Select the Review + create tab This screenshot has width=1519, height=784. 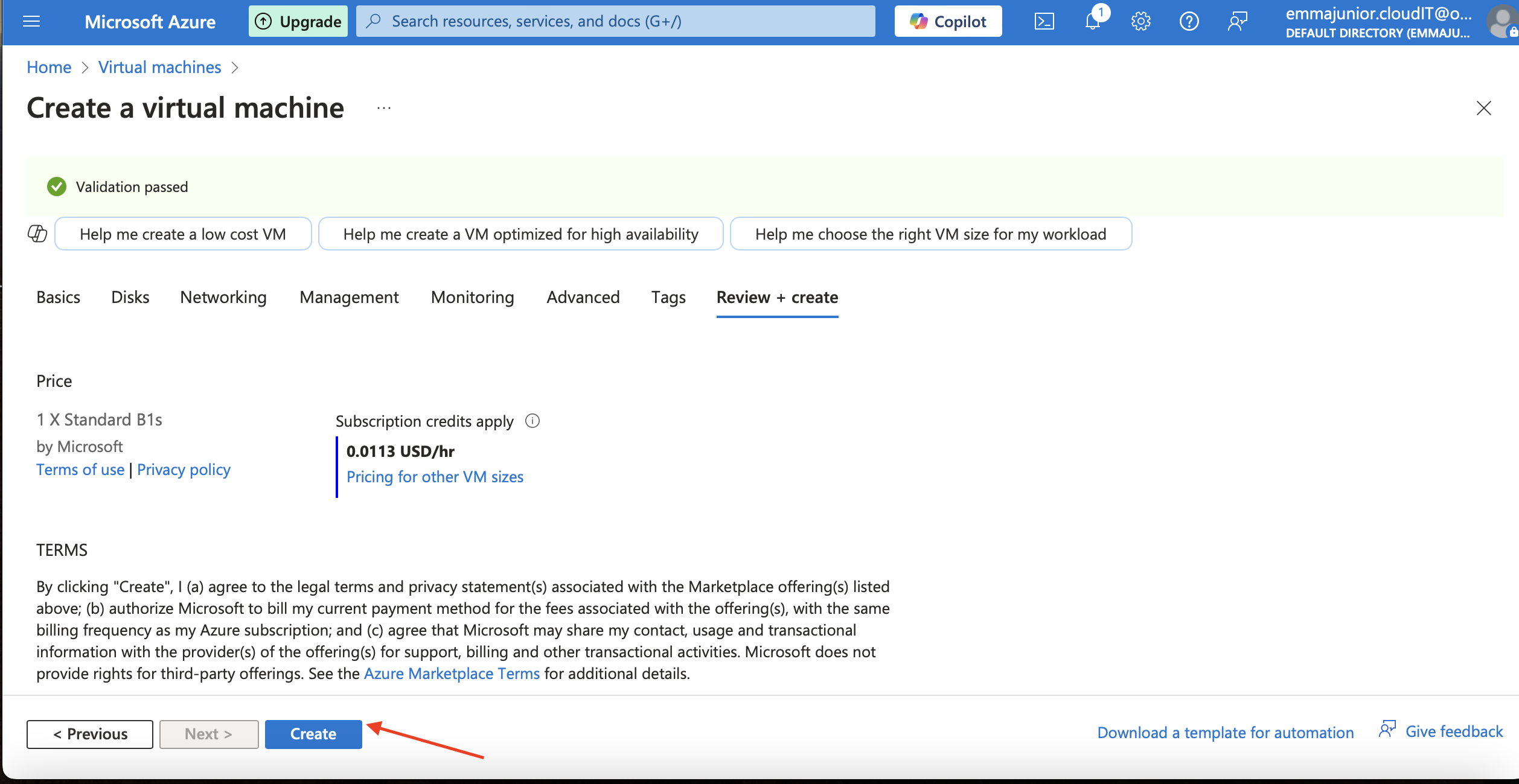pos(777,297)
